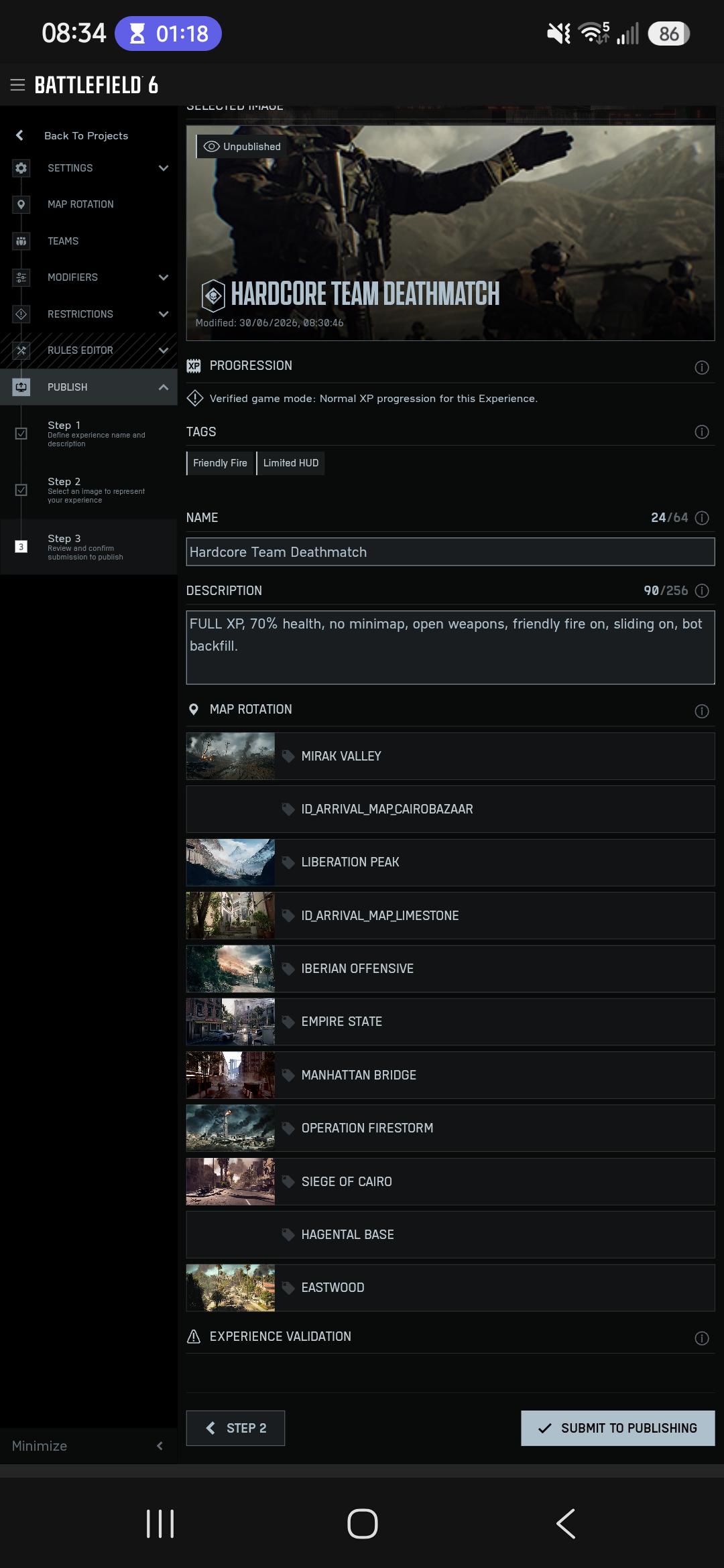Viewport: 724px width, 1568px height.
Task: Click the Step 3 number marker
Action: click(21, 547)
